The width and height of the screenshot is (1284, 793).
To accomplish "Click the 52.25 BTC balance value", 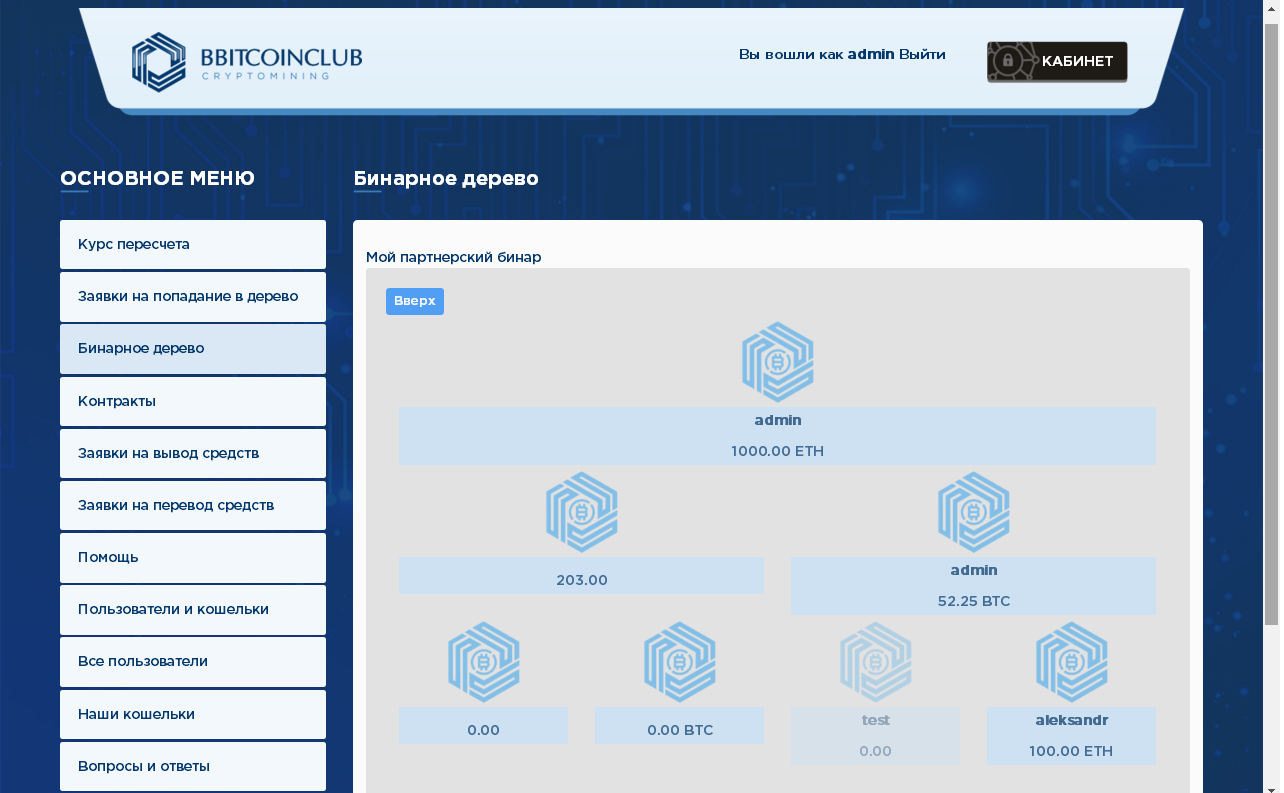I will pos(974,601).
